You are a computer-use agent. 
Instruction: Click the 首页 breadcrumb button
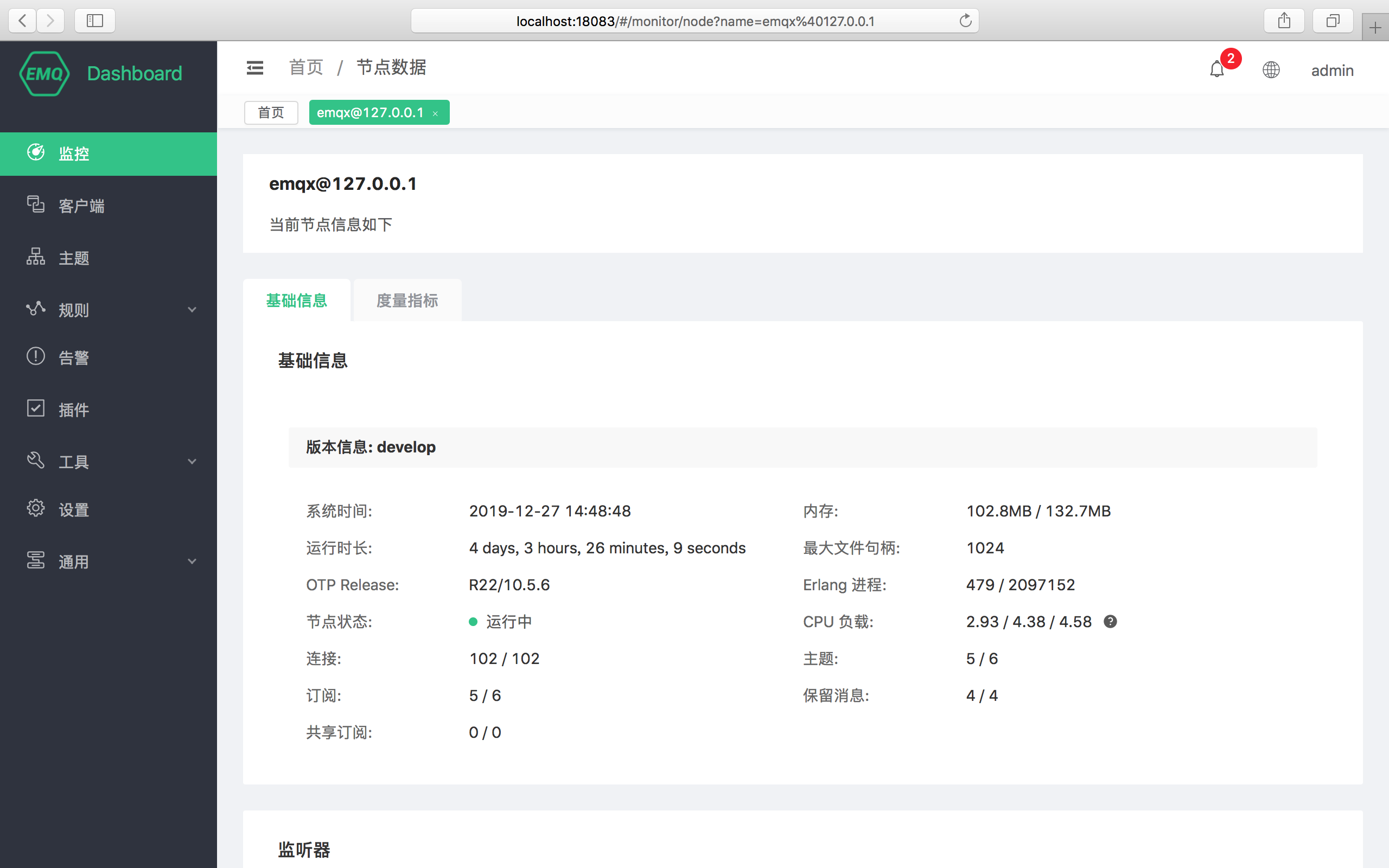point(270,112)
